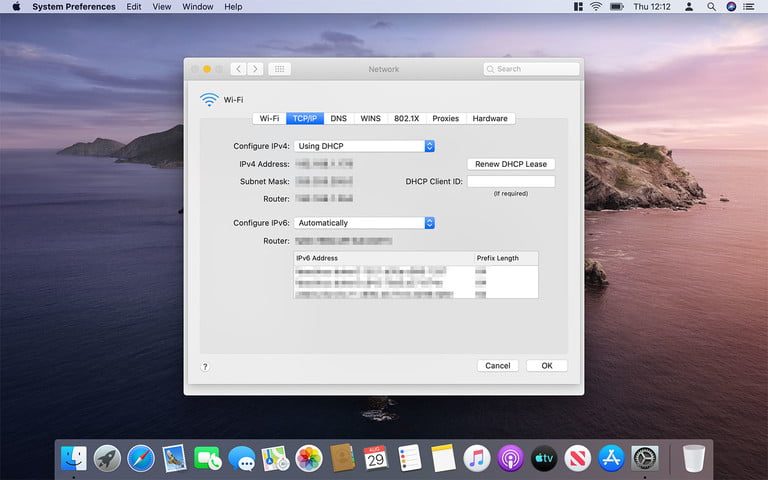Expand the Configure IPv4 dropdown
Viewport: 768px width, 480px height.
pos(364,146)
